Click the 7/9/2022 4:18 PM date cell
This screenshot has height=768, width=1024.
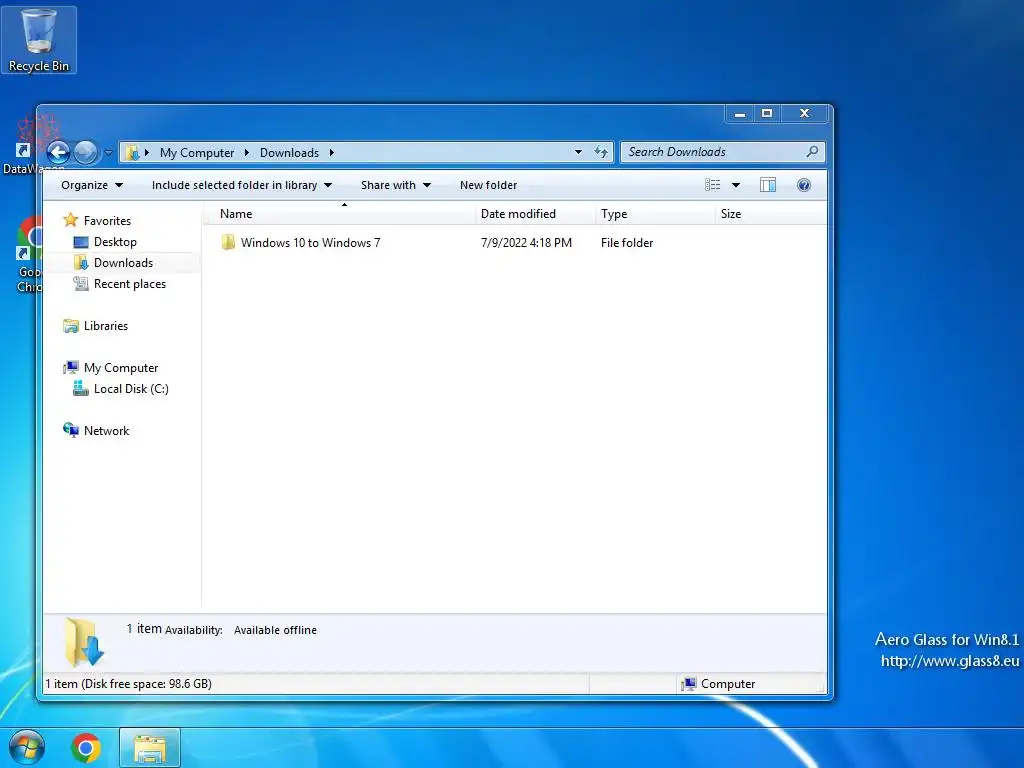[526, 243]
